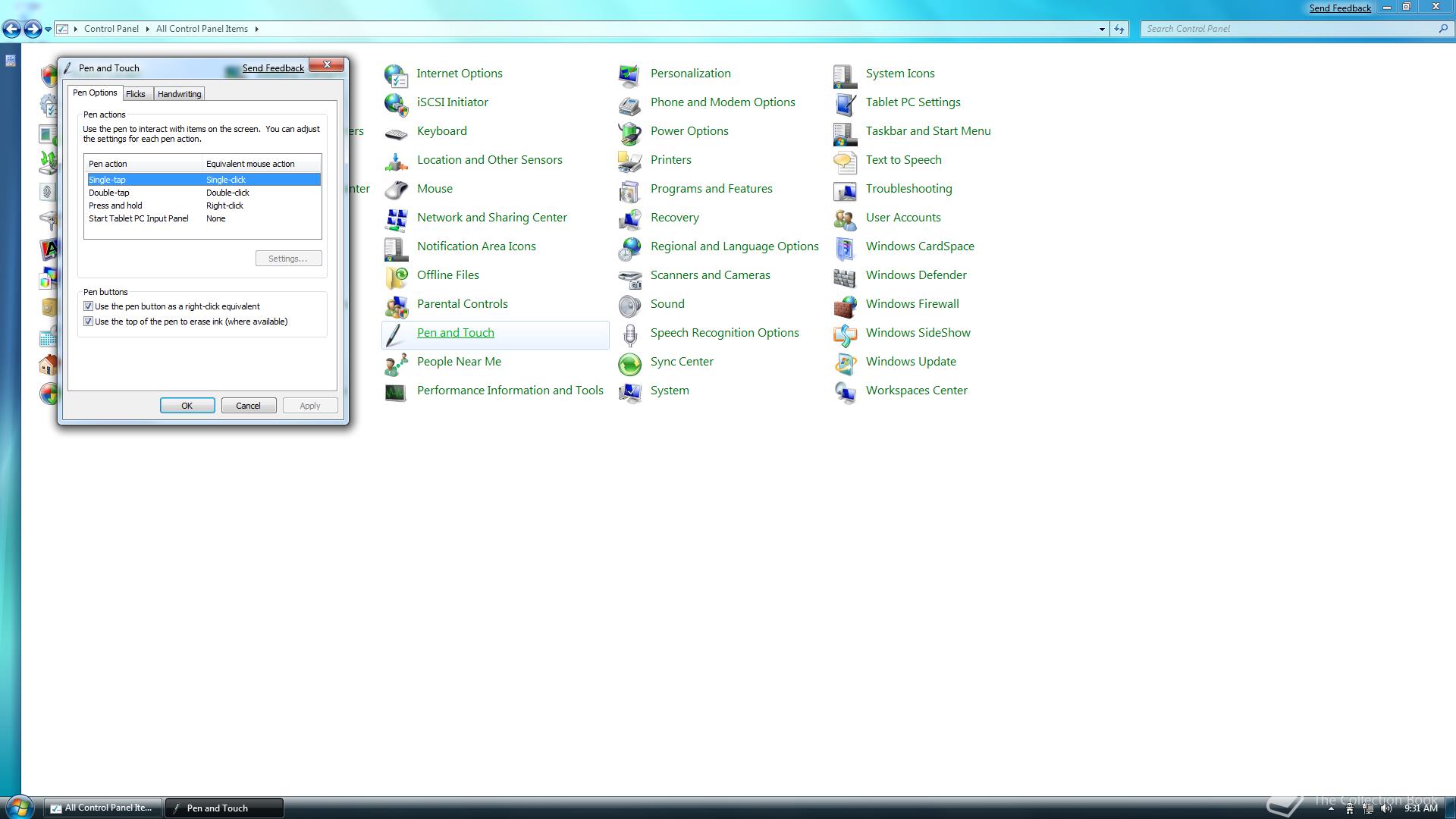Click Pen and Touch taskbar button
This screenshot has width=1456, height=819.
(224, 808)
